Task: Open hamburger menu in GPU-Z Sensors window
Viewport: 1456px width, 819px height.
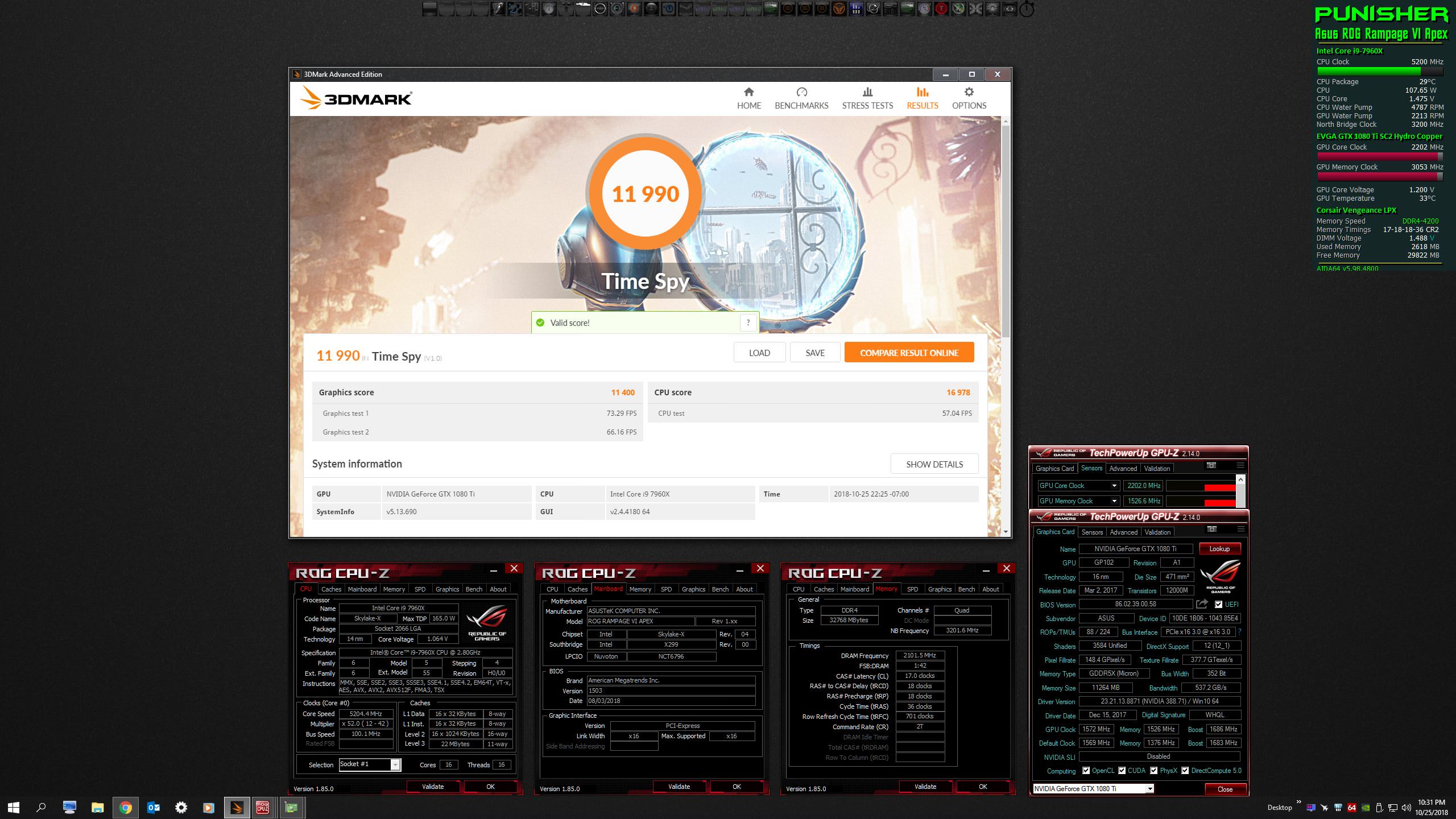Action: (1240, 466)
